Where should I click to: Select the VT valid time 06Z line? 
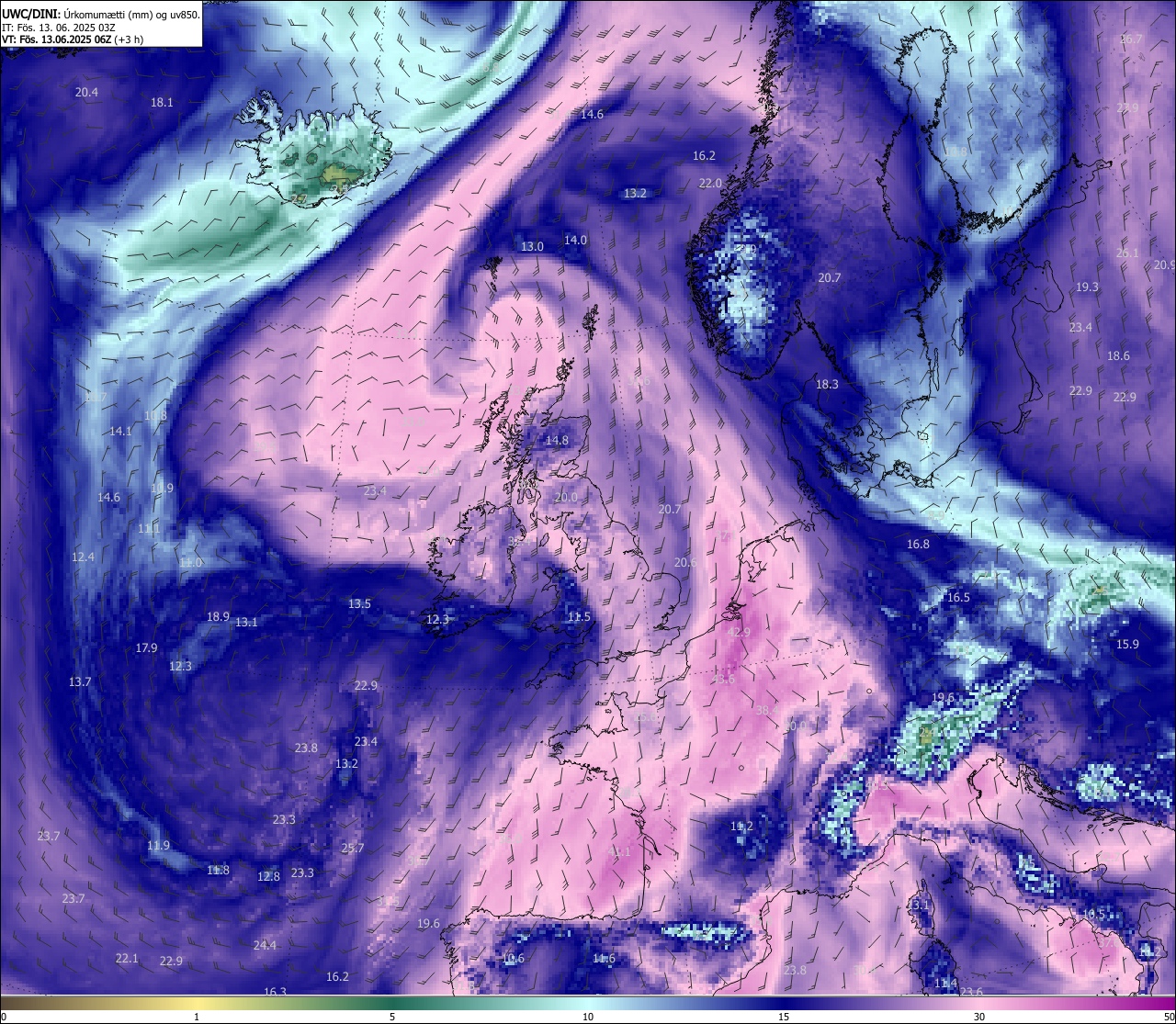click(x=72, y=39)
